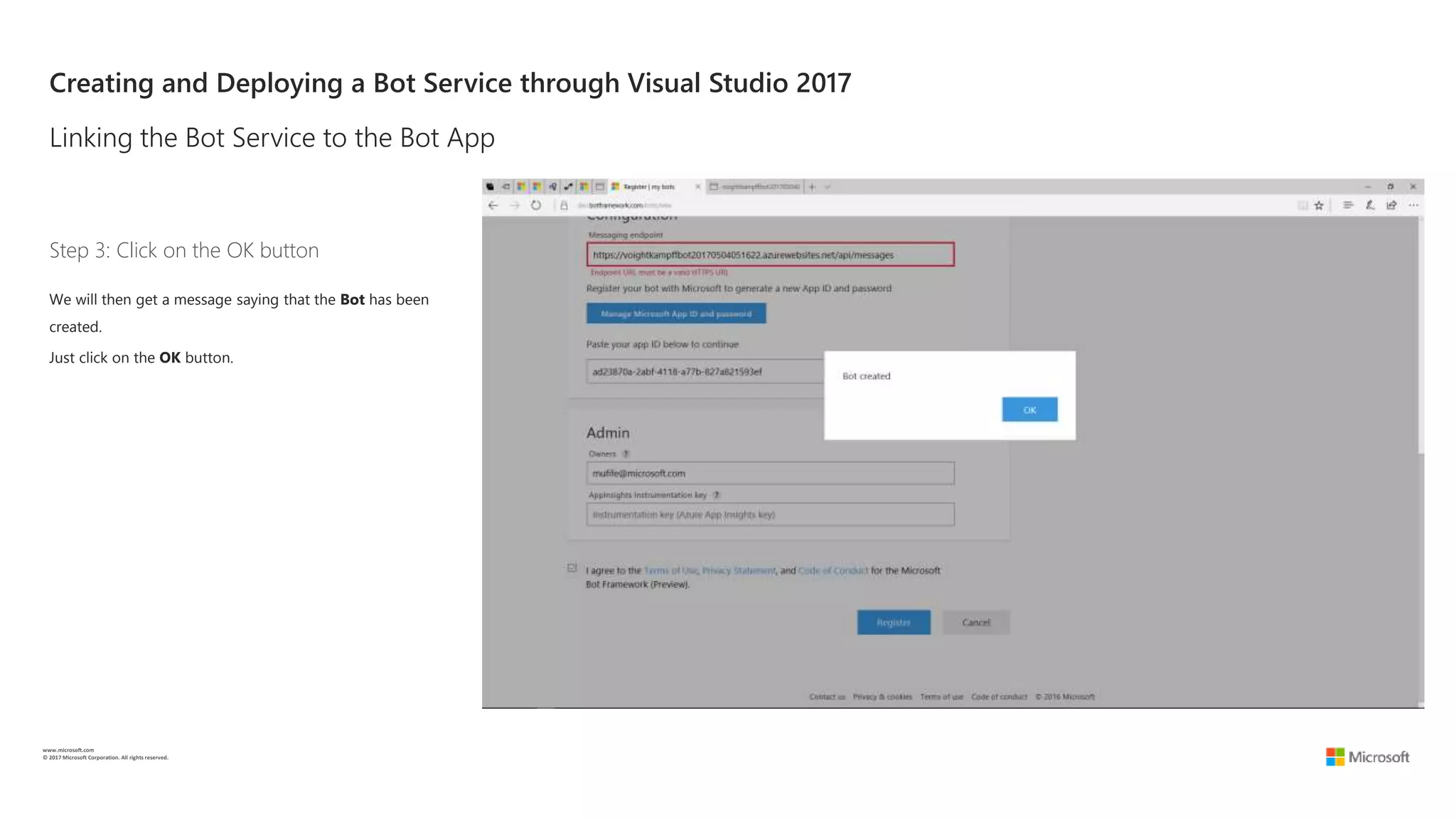Click the reading view icon
Viewport: 1456px width, 819px height.
[1302, 205]
